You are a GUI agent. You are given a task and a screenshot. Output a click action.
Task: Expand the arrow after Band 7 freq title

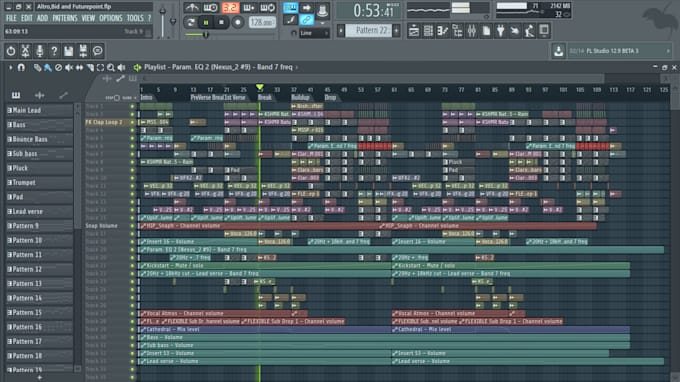tap(297, 67)
